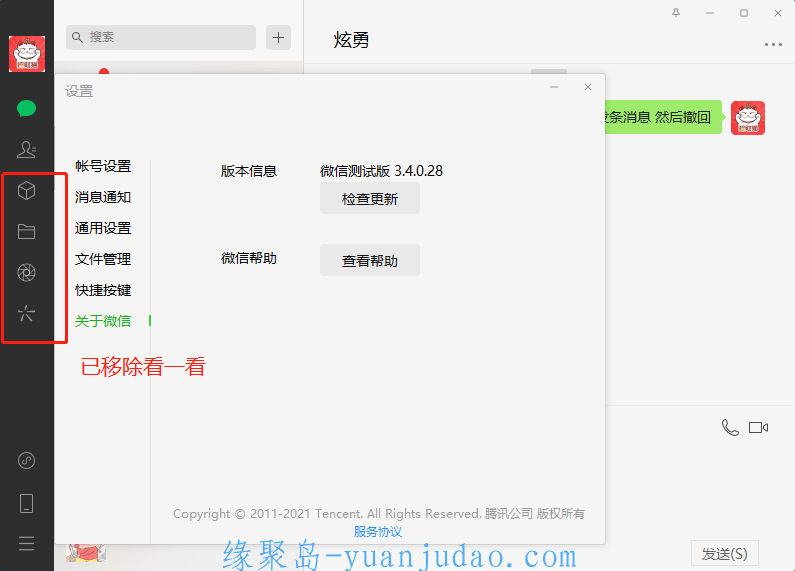Open chat info three-dots menu
Image resolution: width=795 pixels, height=571 pixels.
(773, 45)
